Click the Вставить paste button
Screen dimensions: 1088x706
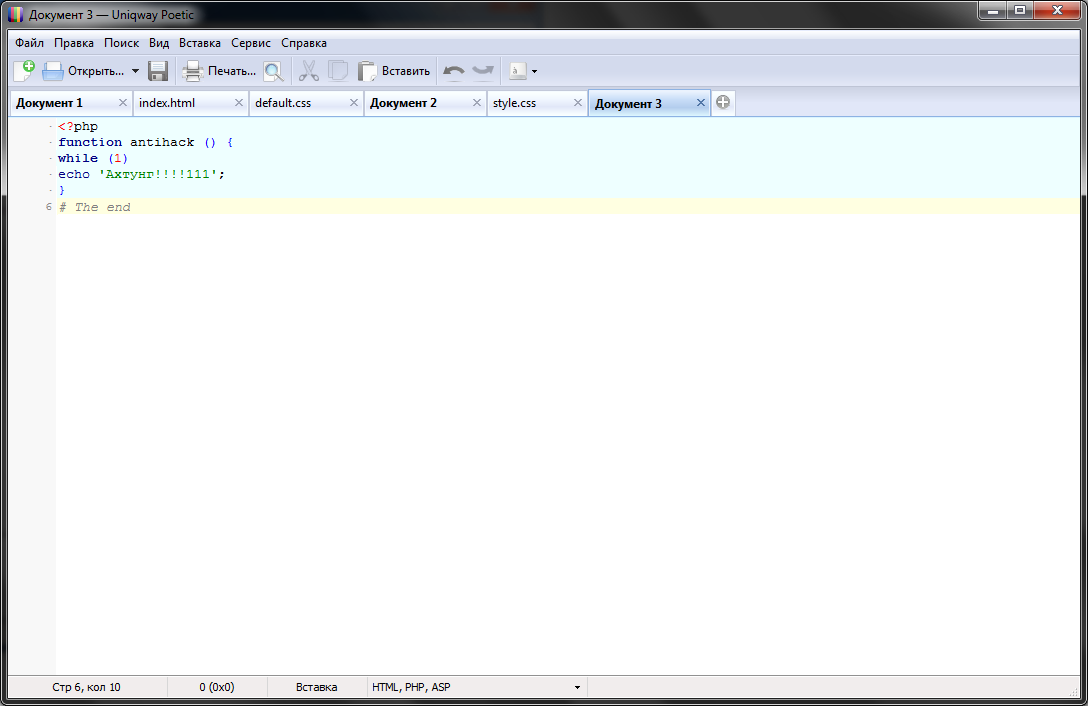(395, 71)
